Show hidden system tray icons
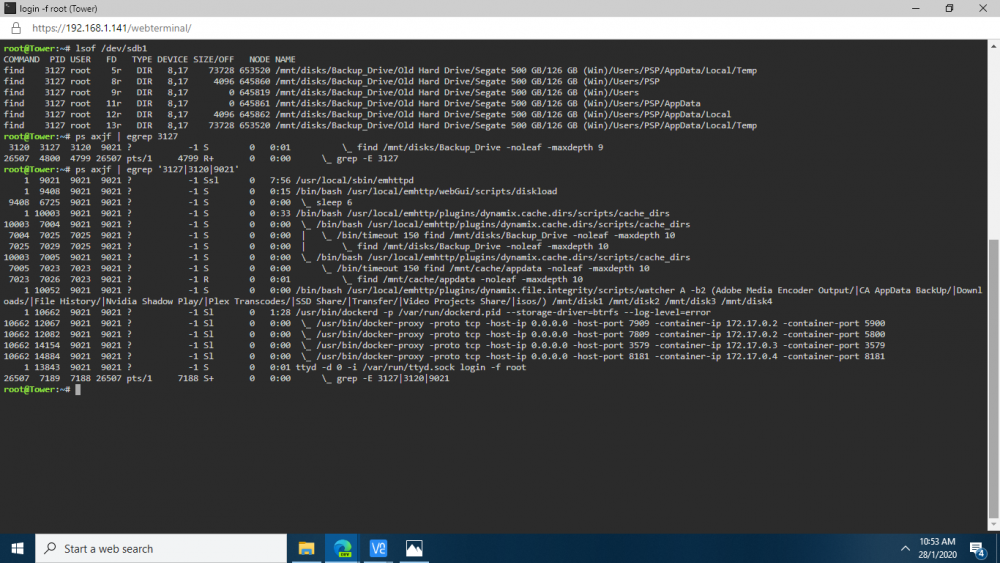Screen dimensions: 1000x563 [x=905, y=548]
